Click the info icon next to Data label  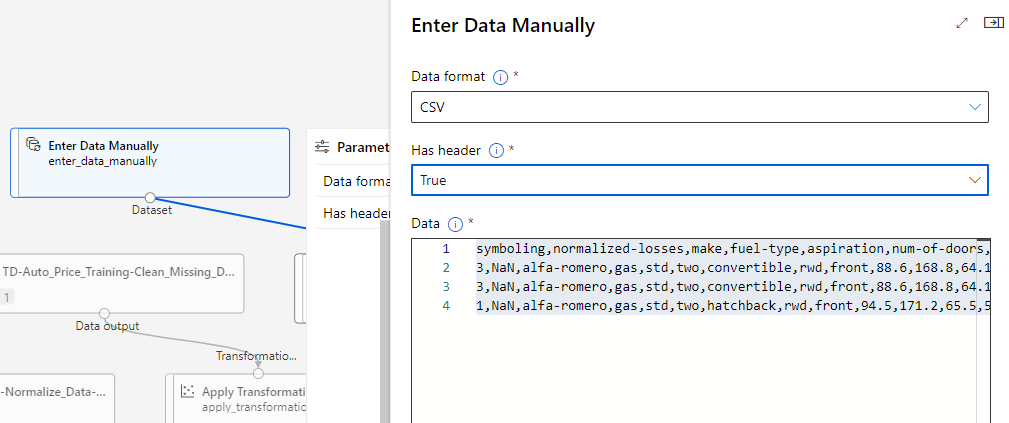[x=456, y=224]
